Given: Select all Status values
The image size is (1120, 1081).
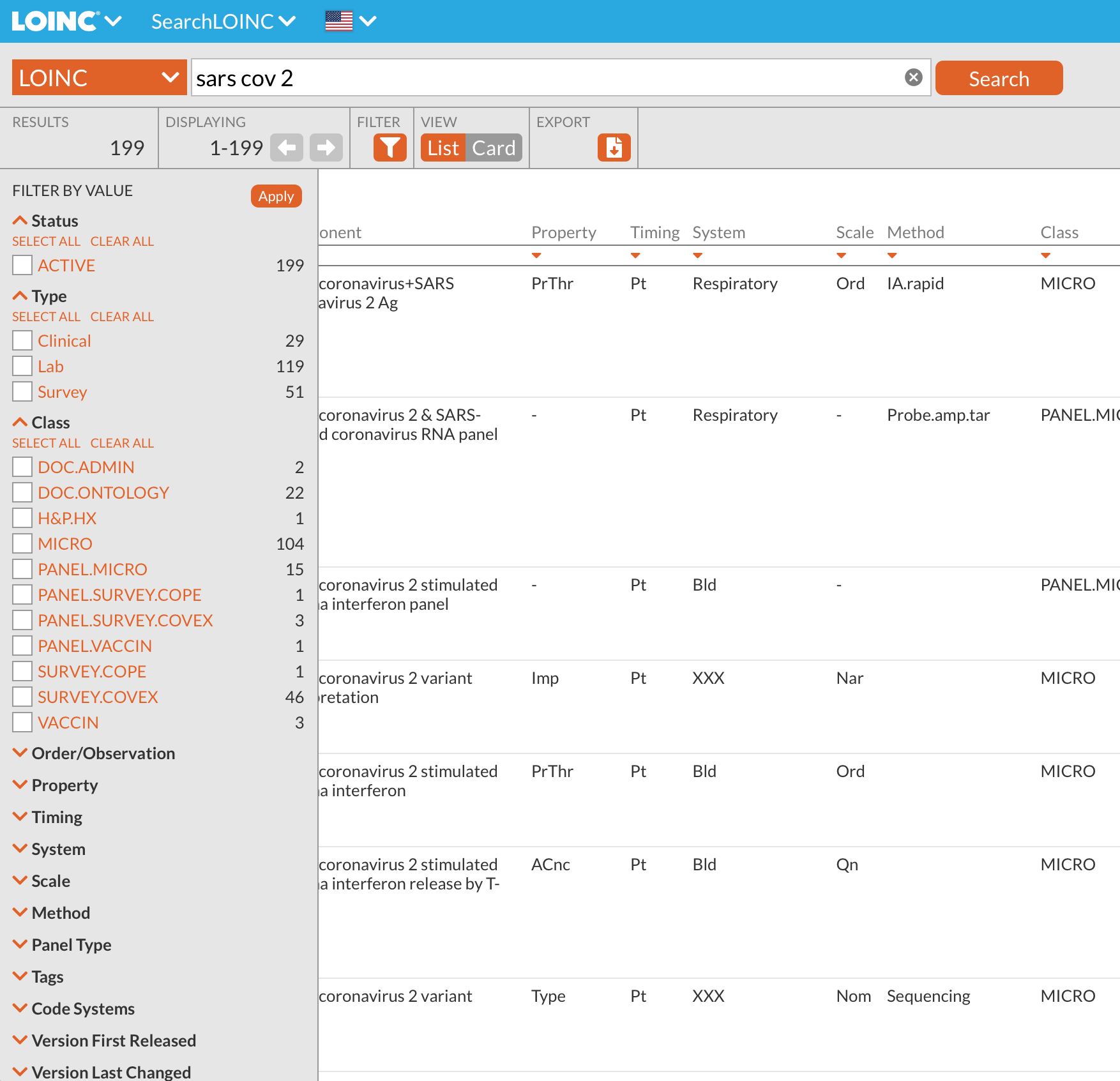Looking at the screenshot, I should pyautogui.click(x=46, y=241).
